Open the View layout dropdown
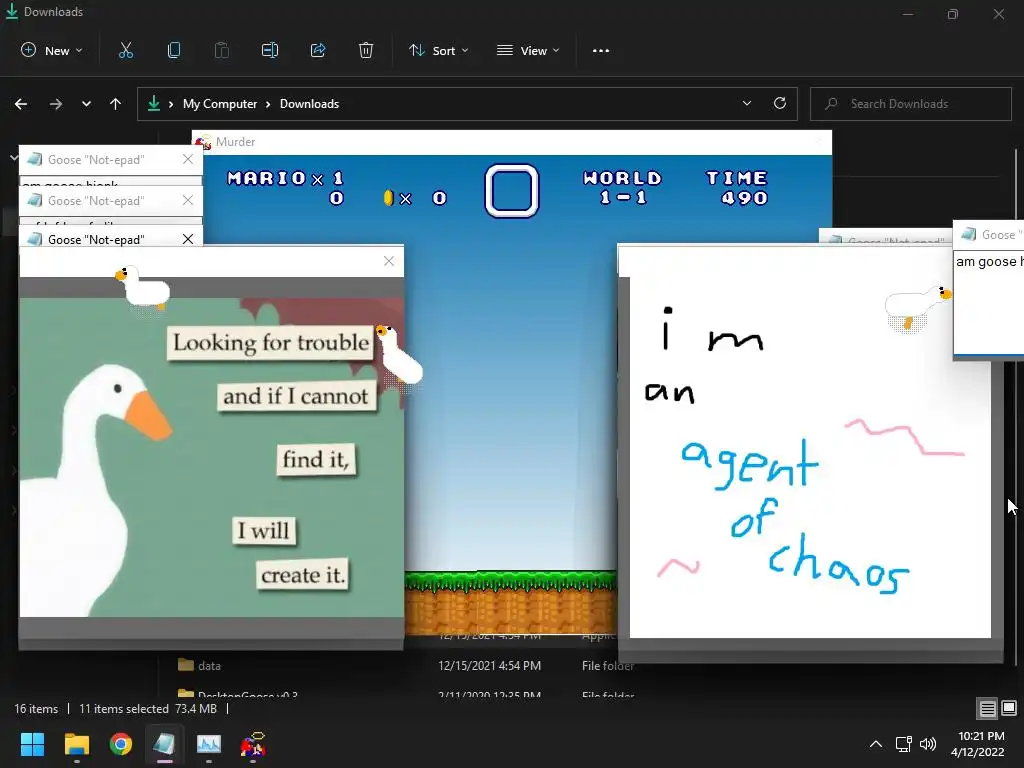This screenshot has width=1024, height=768. coord(528,50)
